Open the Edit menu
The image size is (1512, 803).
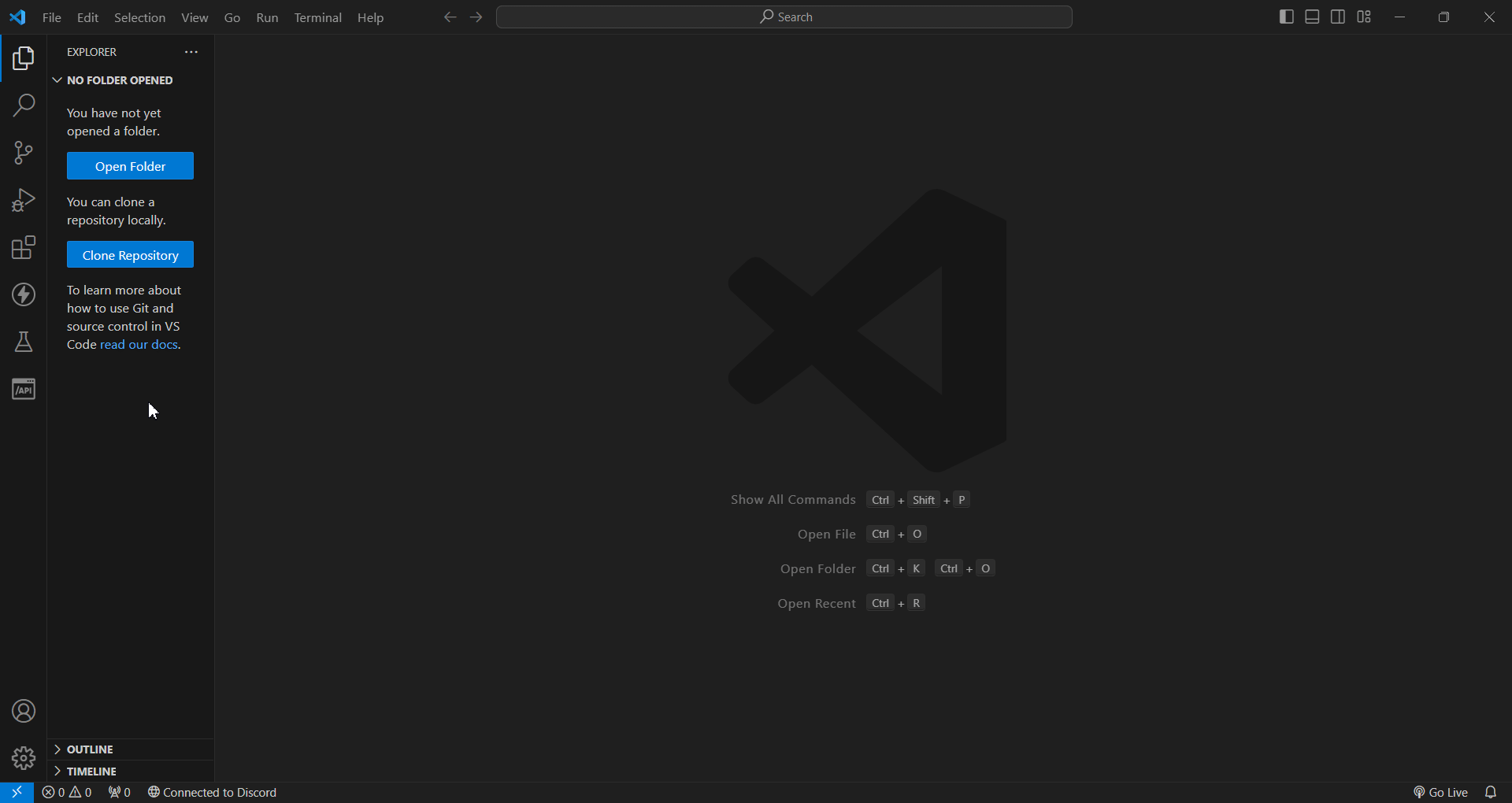tap(87, 17)
